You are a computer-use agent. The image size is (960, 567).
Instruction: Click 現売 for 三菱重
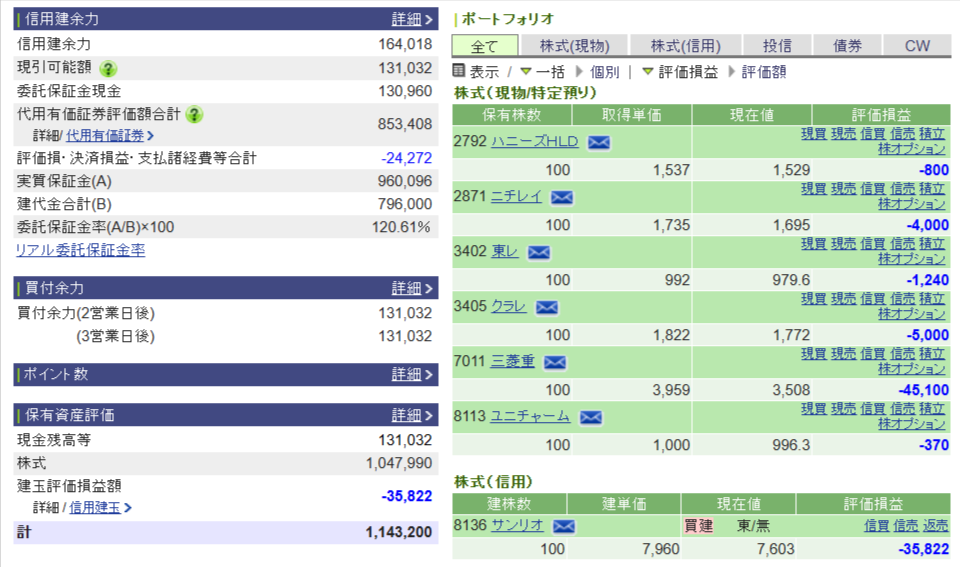coord(843,354)
